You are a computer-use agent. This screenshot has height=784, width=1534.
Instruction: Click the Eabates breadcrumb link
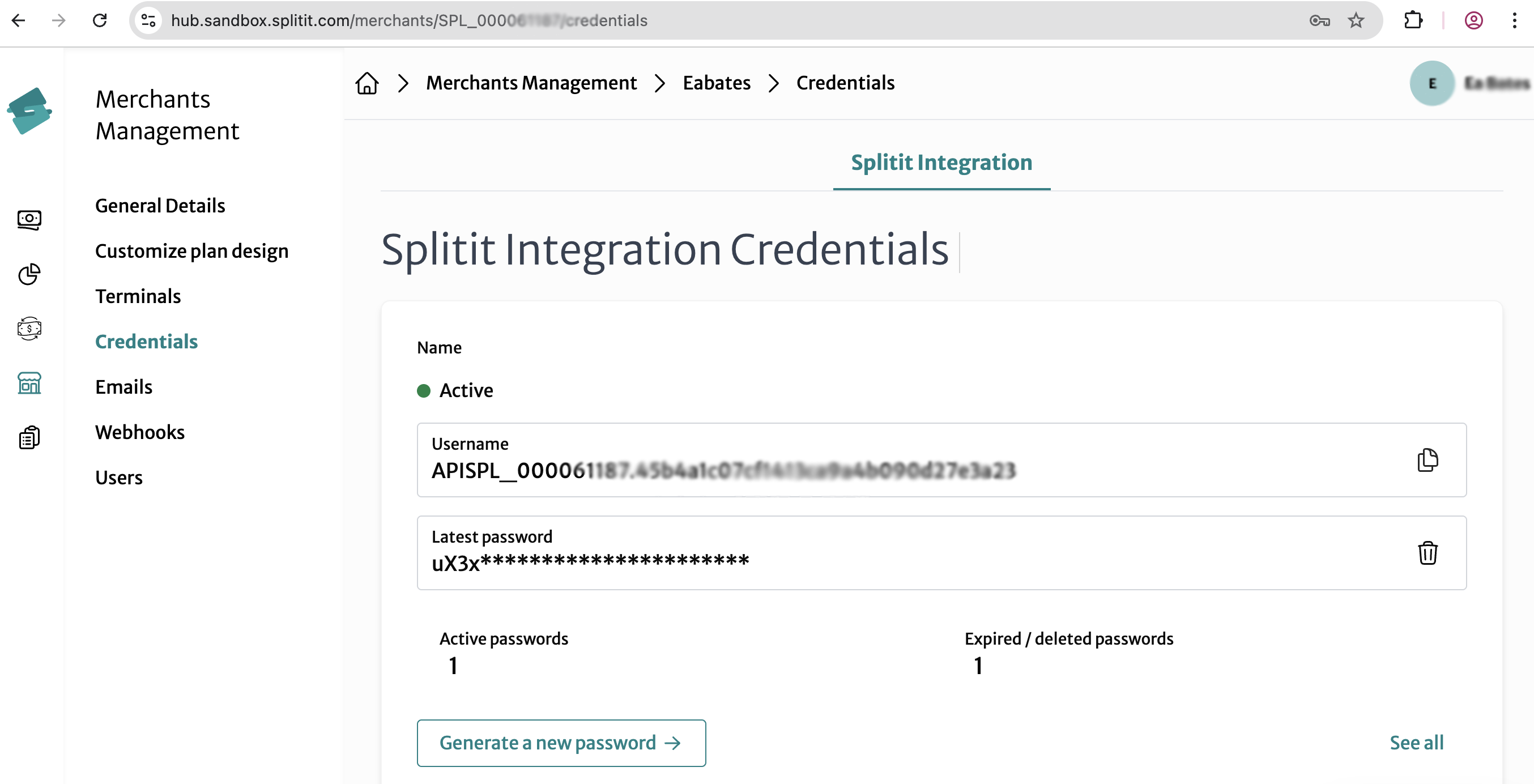(x=717, y=83)
